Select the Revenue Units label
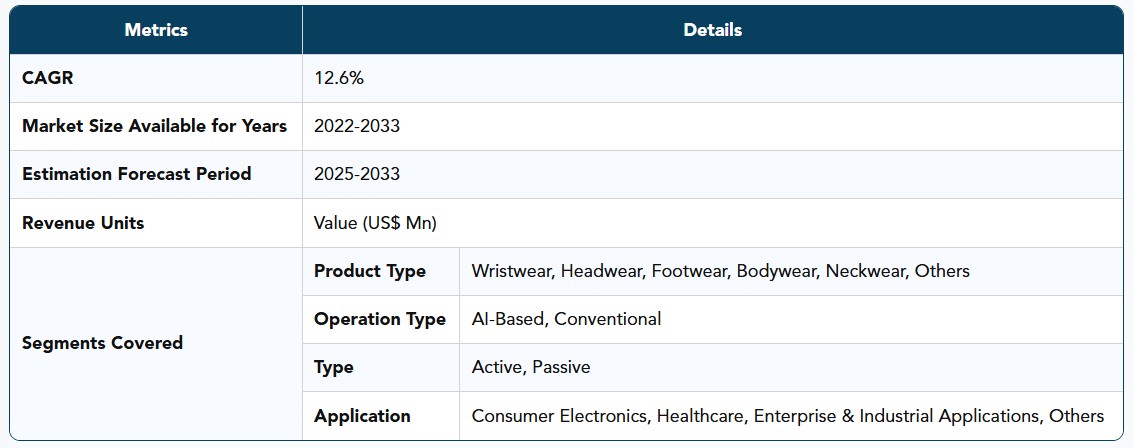Viewport: 1134px width, 448px height. [83, 223]
